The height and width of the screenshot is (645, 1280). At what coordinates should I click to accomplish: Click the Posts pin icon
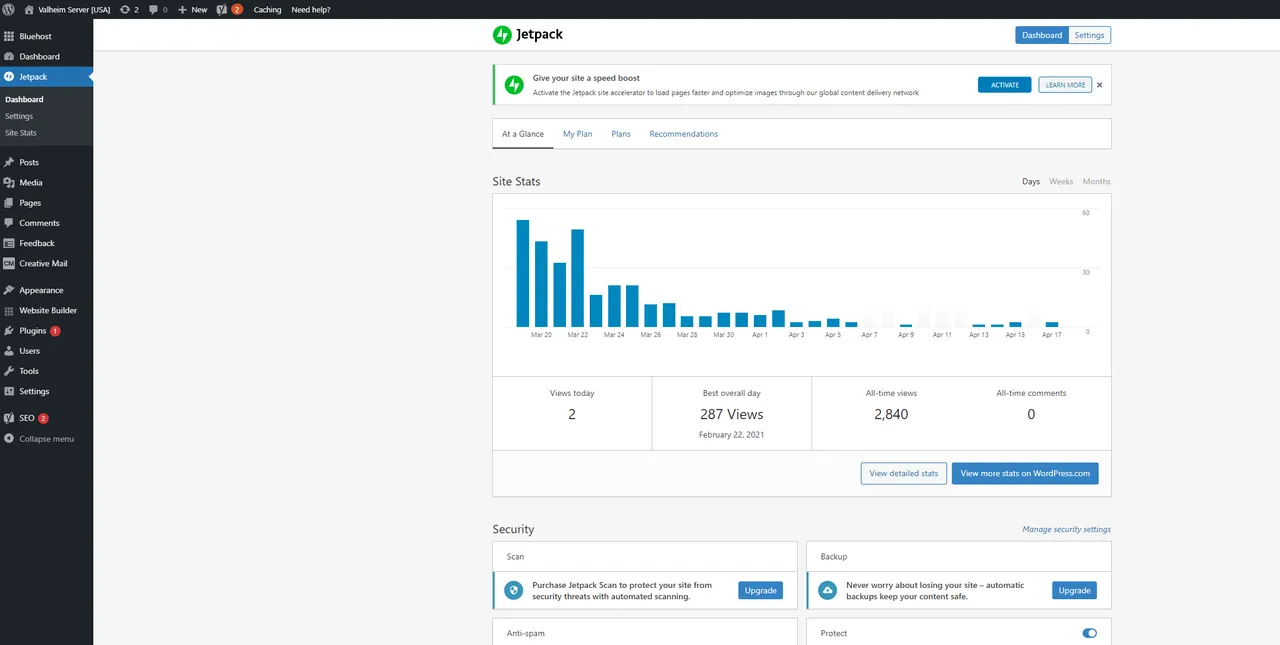(x=9, y=162)
